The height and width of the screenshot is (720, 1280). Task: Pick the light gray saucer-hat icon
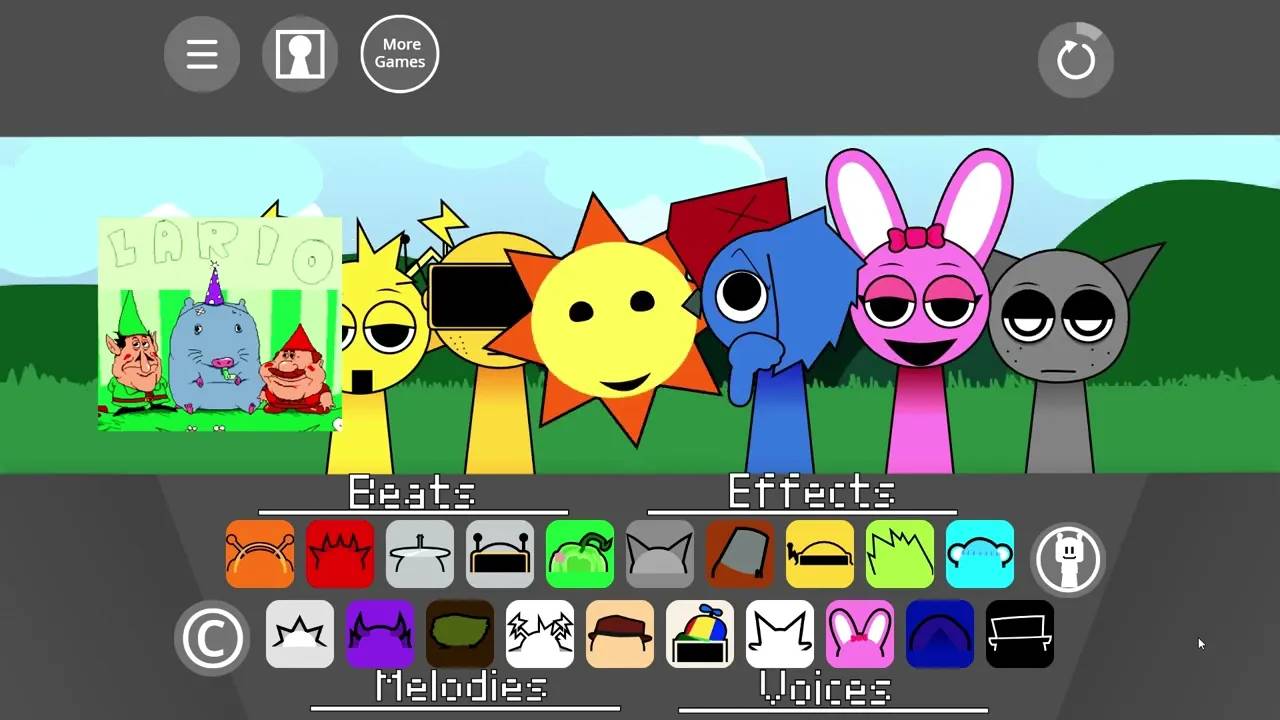coord(420,554)
